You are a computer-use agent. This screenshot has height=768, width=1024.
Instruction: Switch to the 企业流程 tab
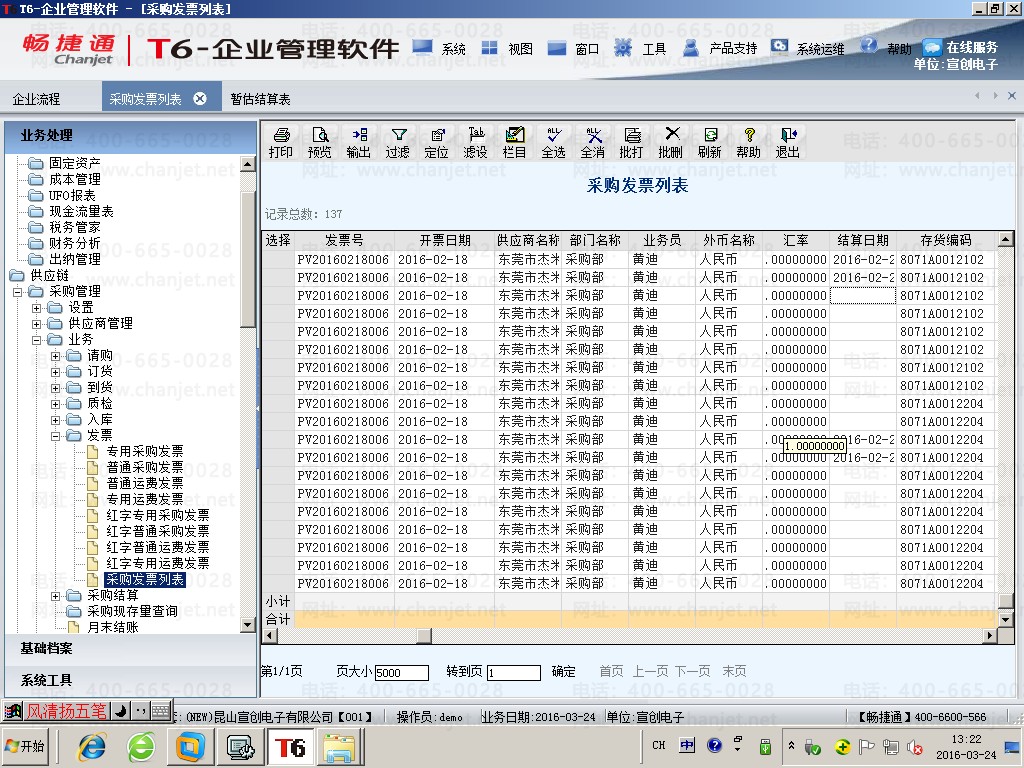[x=37, y=99]
